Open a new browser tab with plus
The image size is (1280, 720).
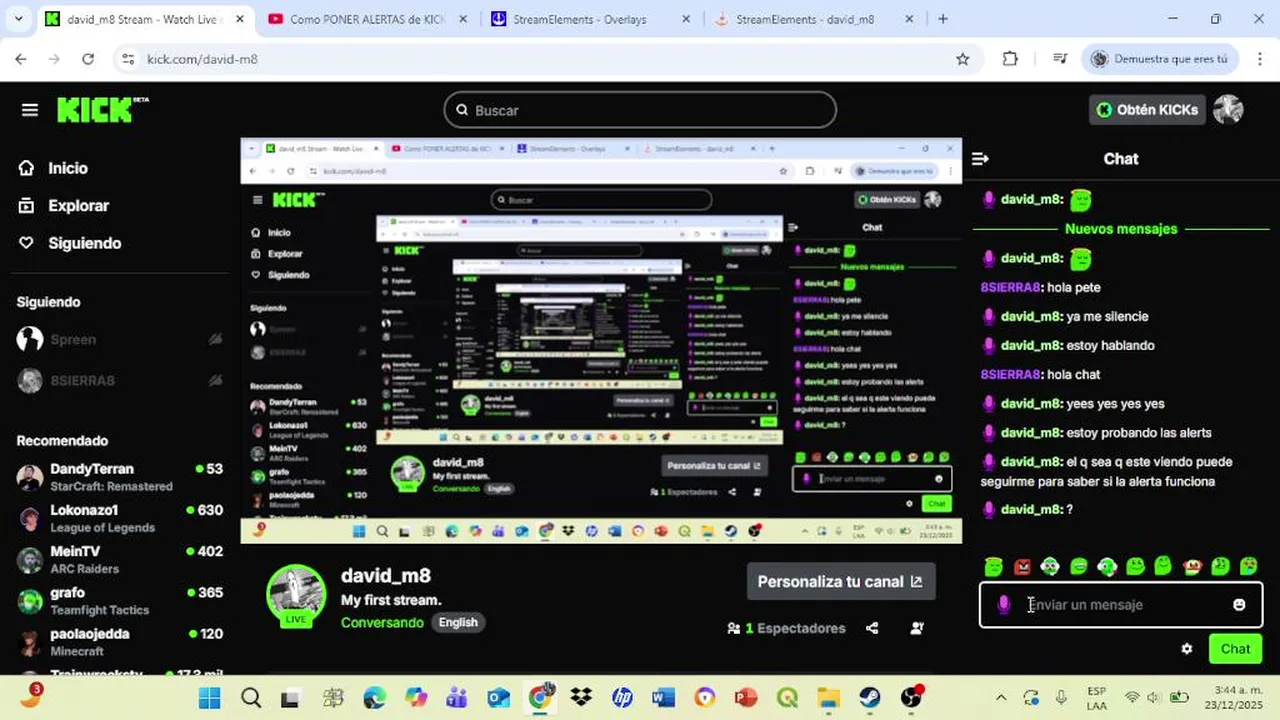click(x=943, y=19)
